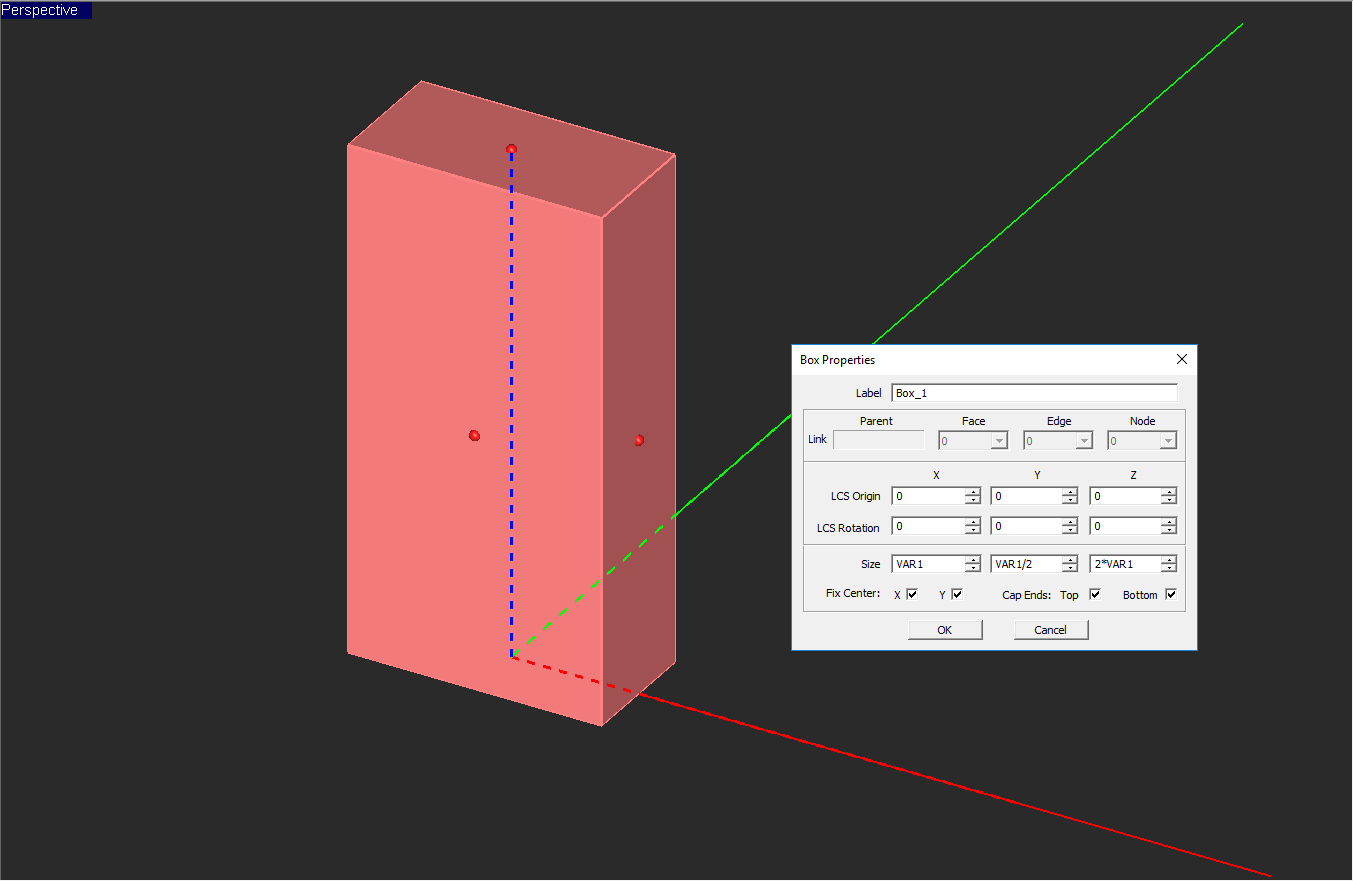Close the Box Properties dialog window
This screenshot has height=881, width=1353.
1181,359
